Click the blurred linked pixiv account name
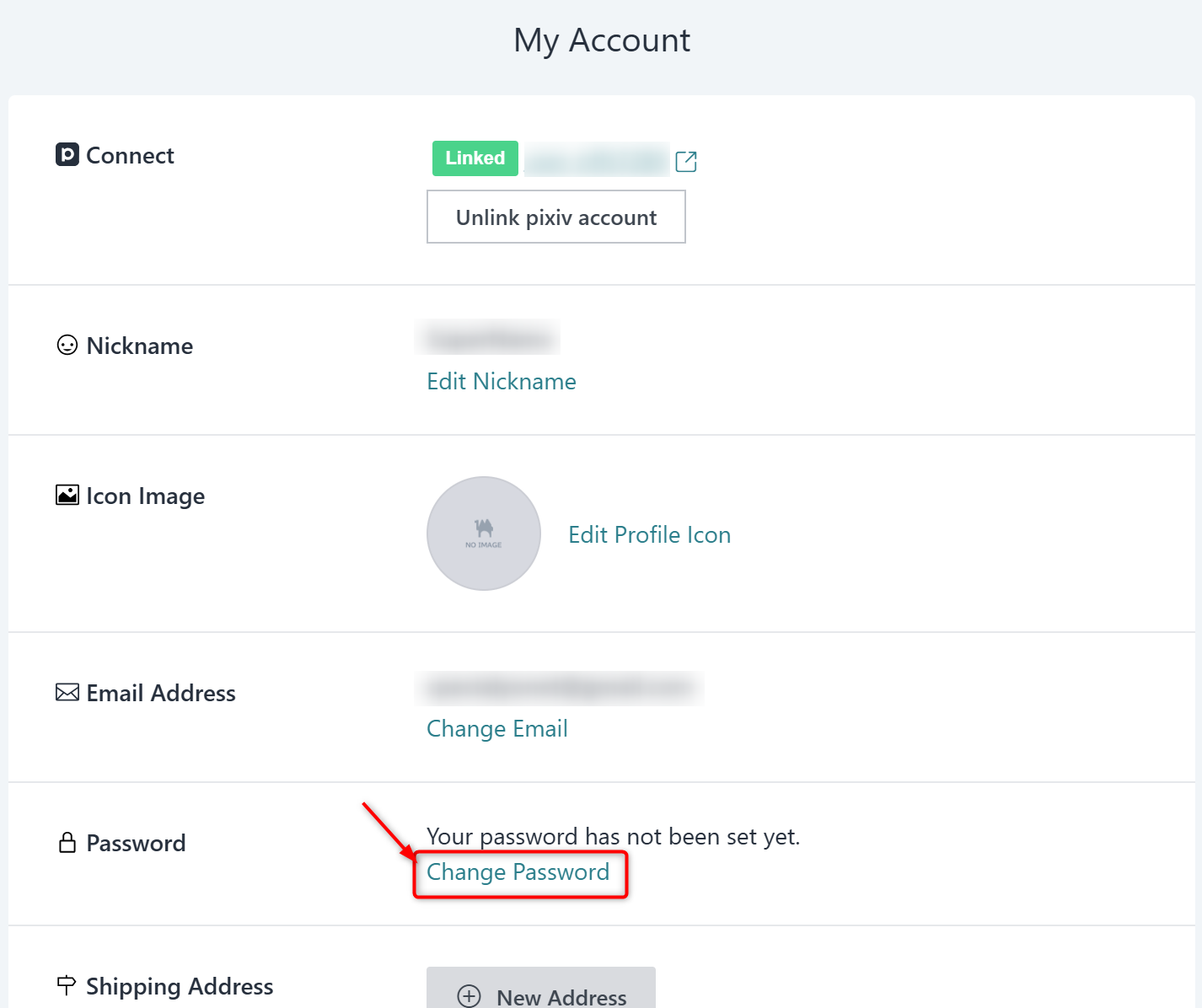 click(x=596, y=159)
